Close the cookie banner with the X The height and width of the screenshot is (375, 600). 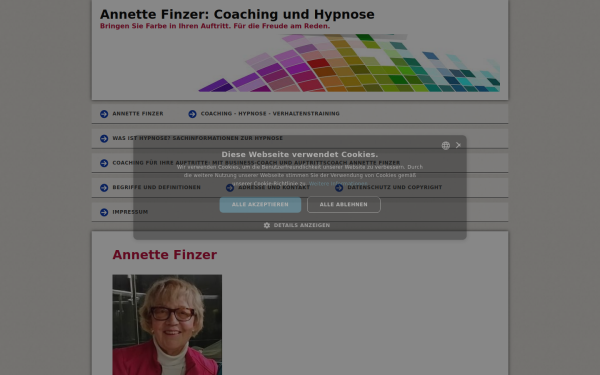click(x=458, y=145)
